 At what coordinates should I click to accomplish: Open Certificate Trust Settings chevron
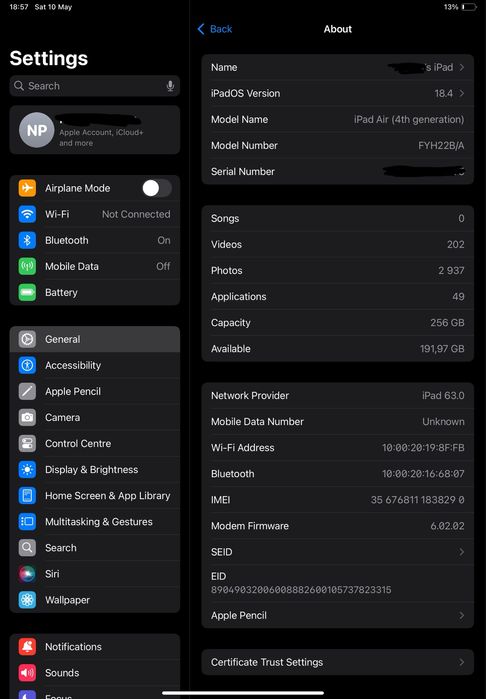click(462, 662)
